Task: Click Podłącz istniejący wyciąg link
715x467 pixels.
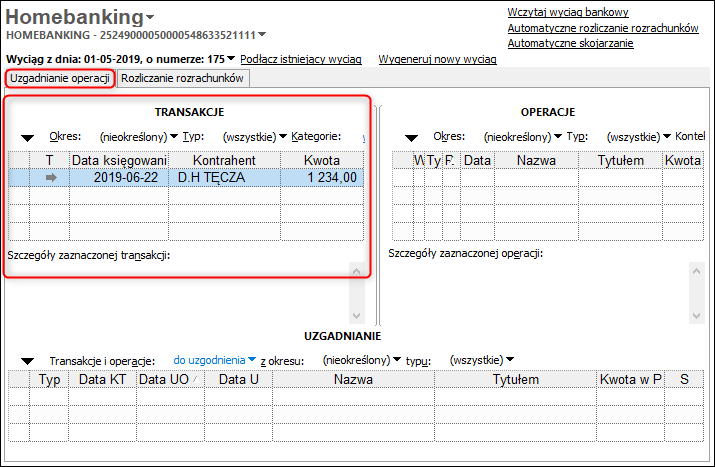Action: [301, 59]
